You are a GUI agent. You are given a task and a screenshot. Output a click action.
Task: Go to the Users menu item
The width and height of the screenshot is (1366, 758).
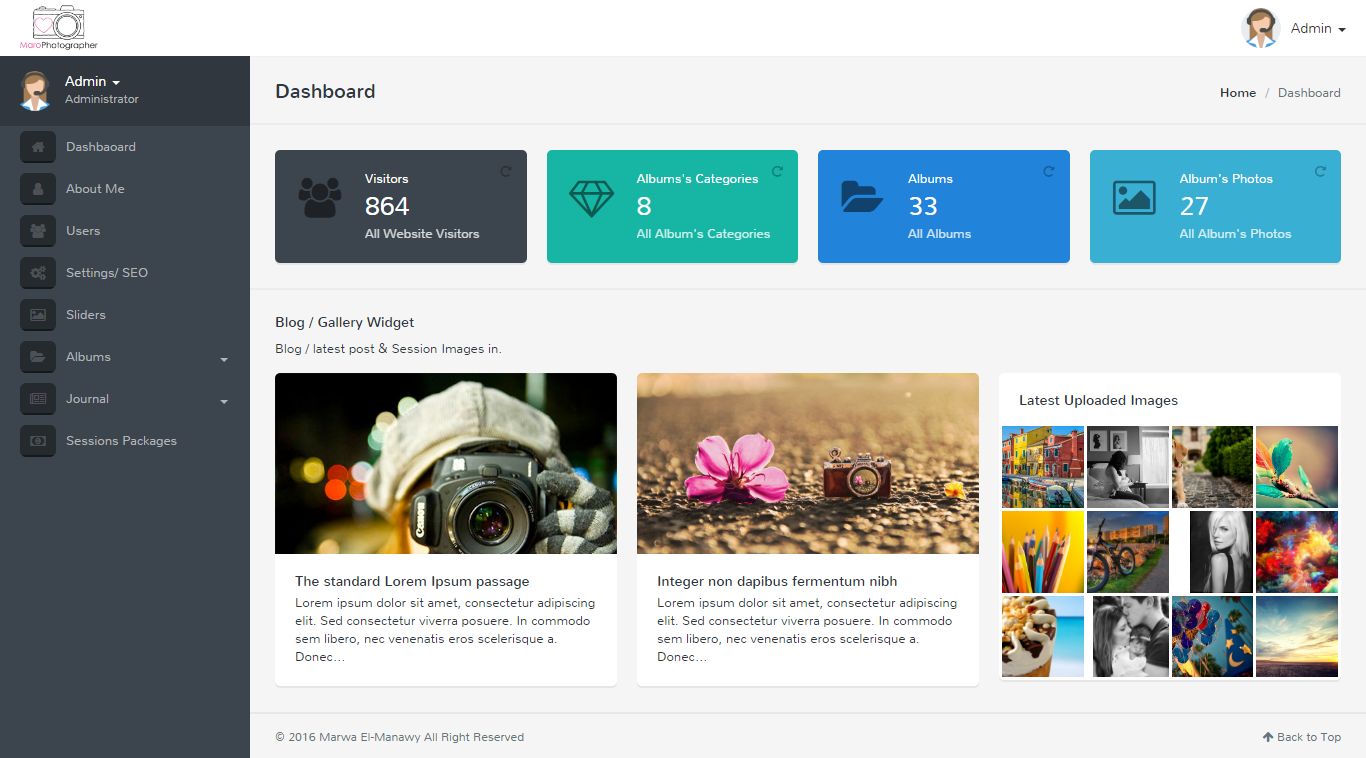click(x=83, y=231)
